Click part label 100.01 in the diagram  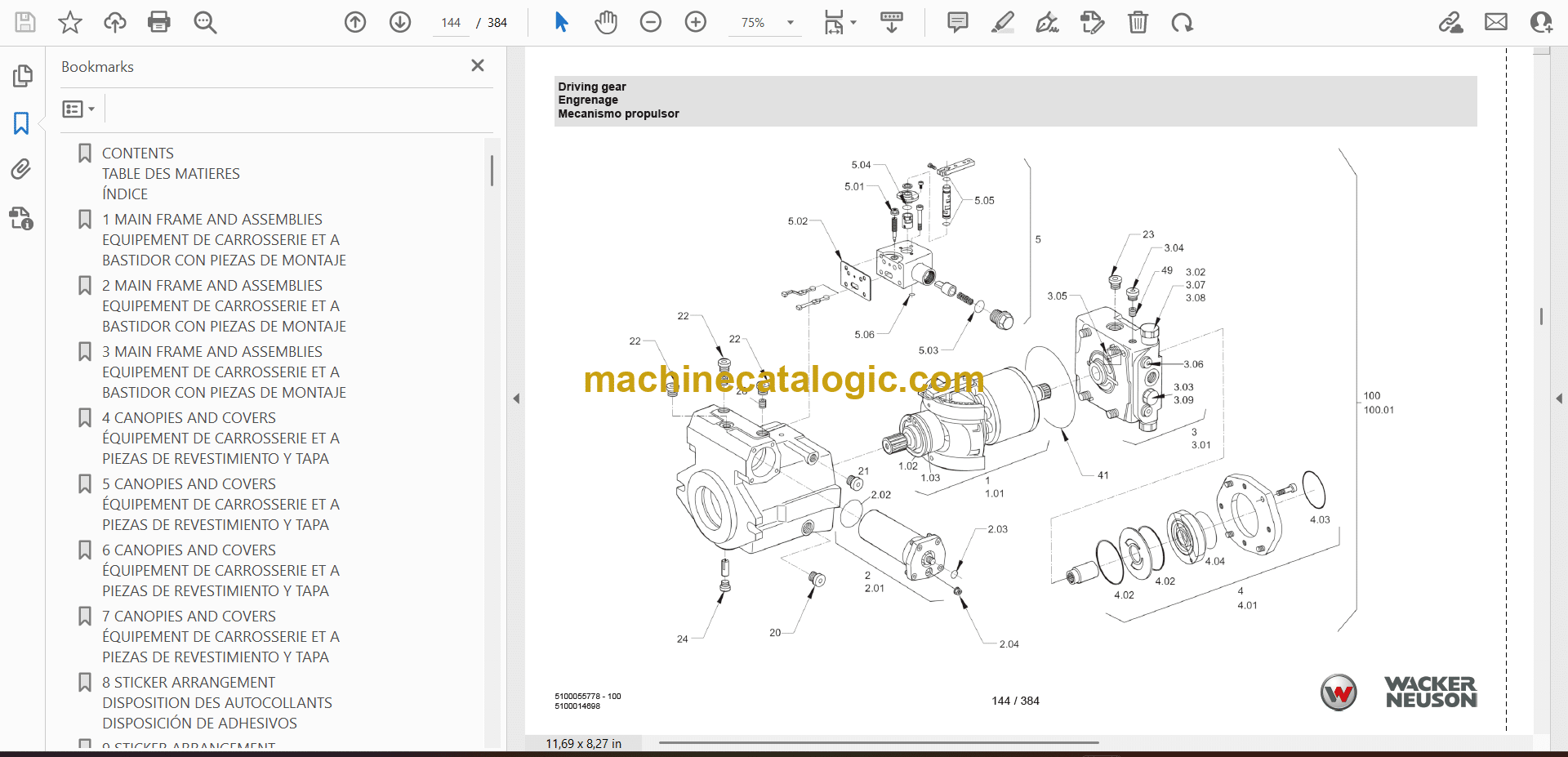[1379, 410]
